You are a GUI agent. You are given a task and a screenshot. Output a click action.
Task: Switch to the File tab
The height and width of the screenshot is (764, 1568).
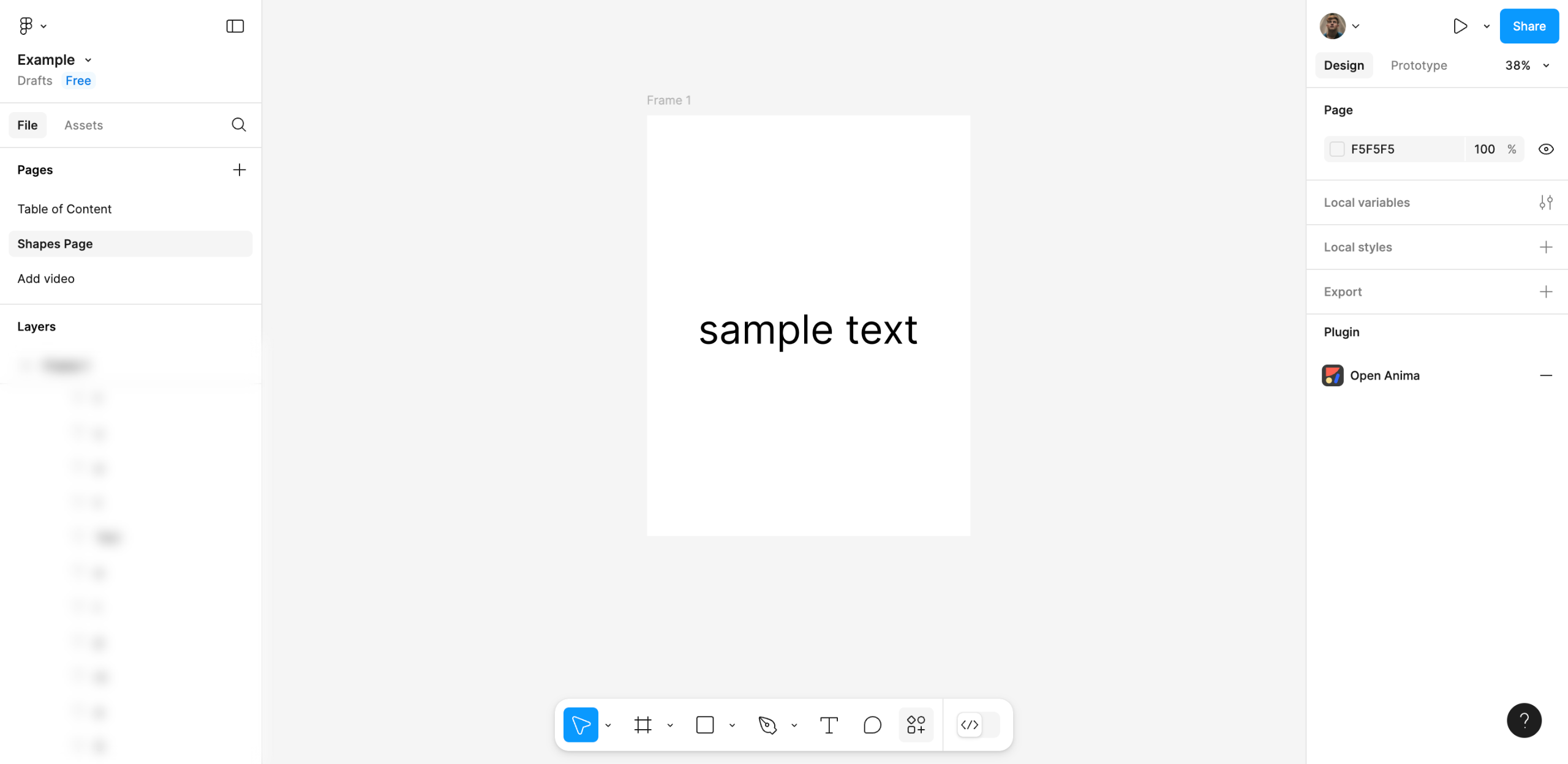point(28,125)
